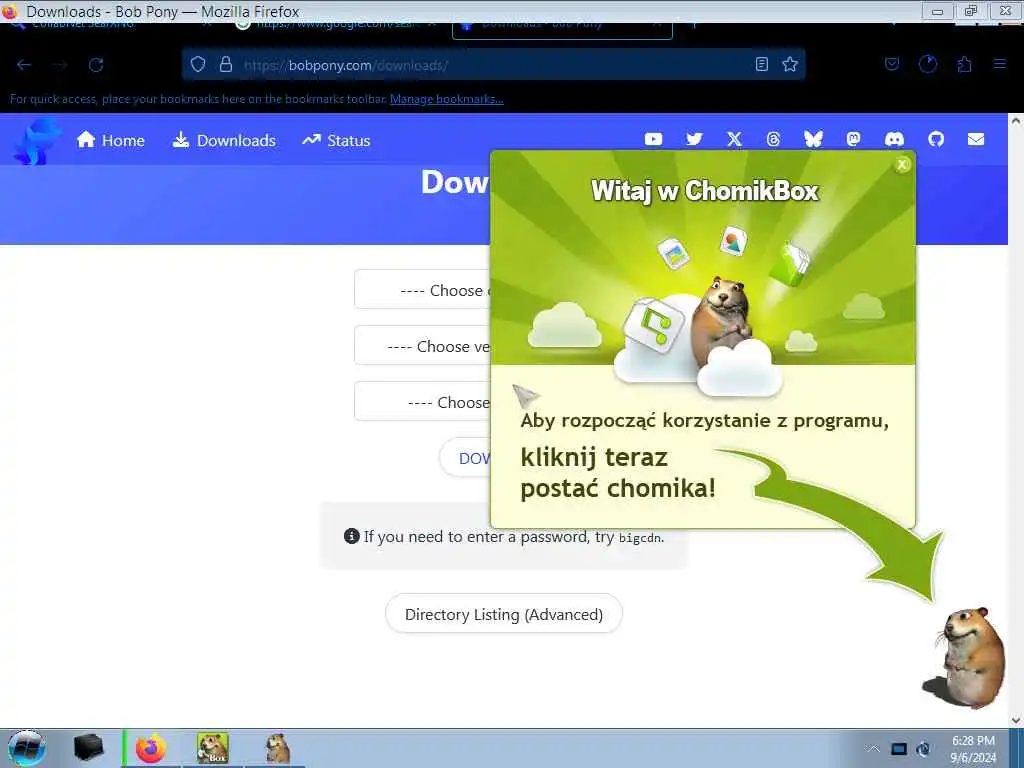Bookmark this page with the star icon

pos(790,64)
